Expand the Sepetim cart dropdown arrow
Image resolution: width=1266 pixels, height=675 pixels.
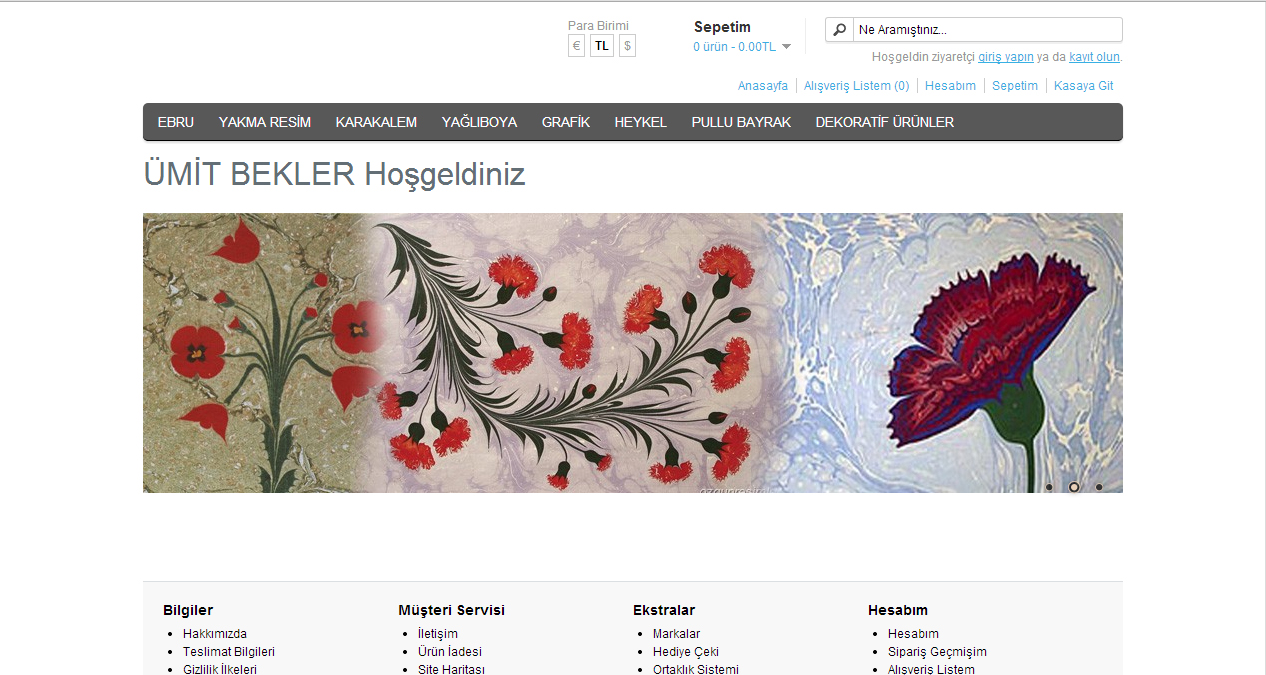click(x=786, y=47)
